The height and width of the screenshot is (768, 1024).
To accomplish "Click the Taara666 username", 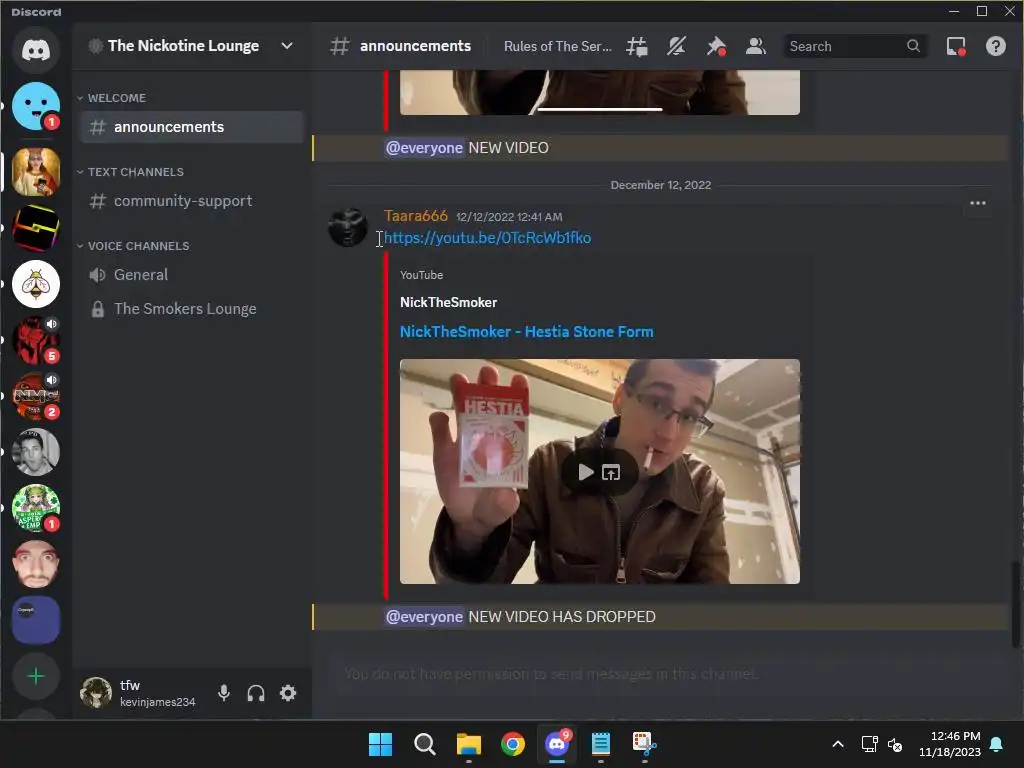I will (416, 216).
